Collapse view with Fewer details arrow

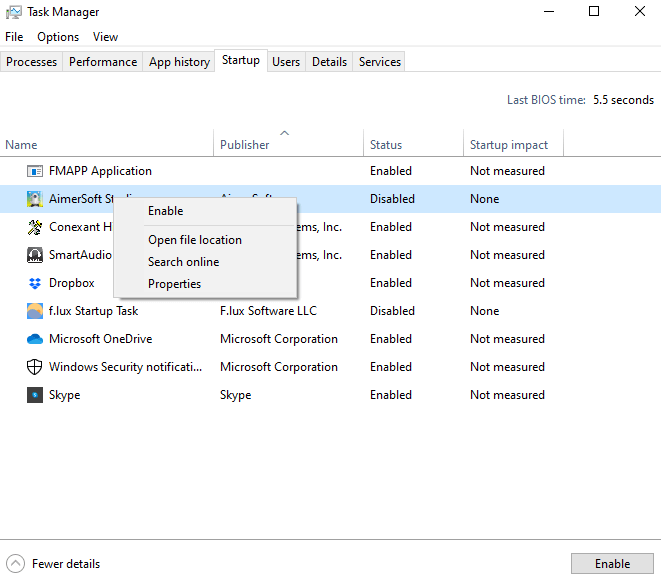[16, 563]
